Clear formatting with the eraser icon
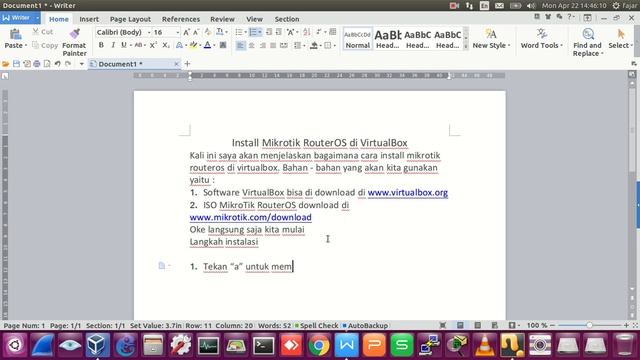The height and width of the screenshot is (360, 640). 208,32
